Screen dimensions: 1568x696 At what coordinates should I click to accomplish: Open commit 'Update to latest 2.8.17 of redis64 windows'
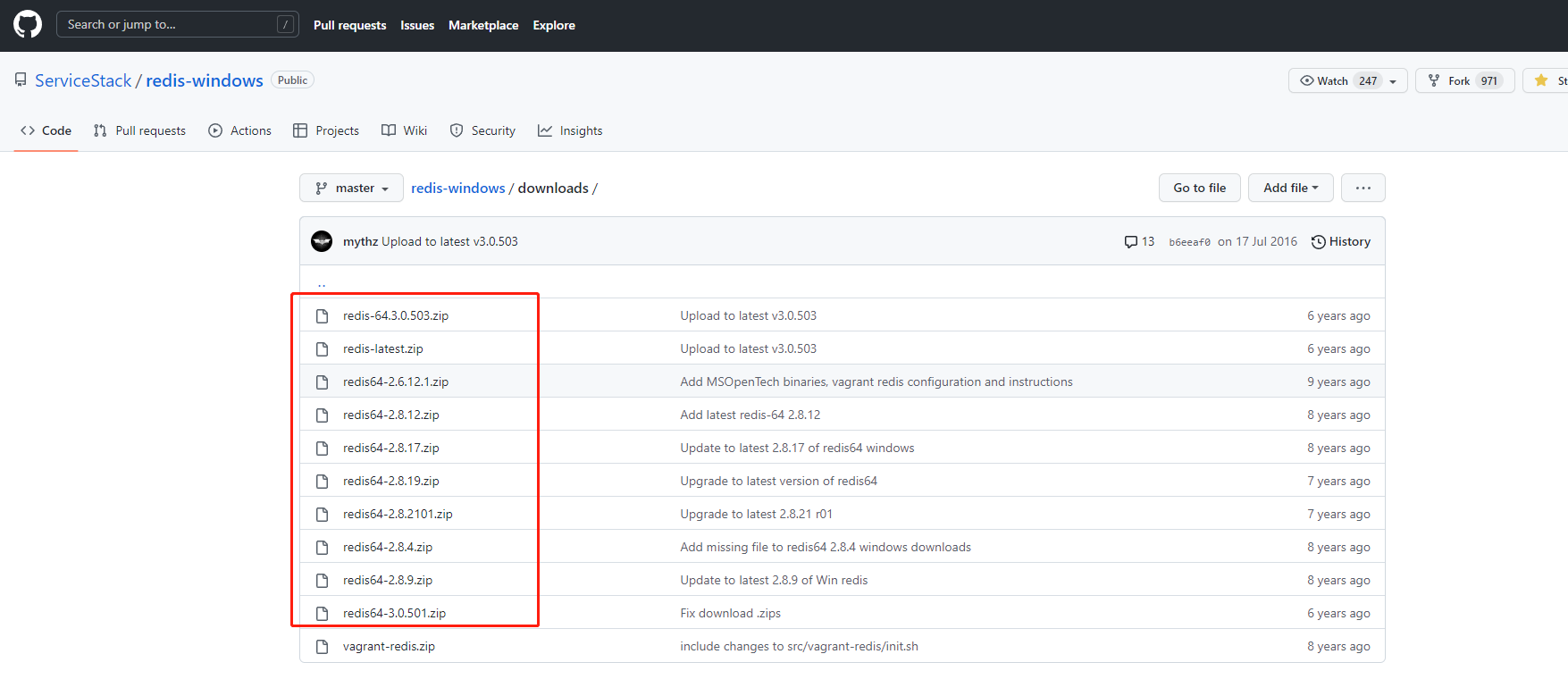click(x=797, y=448)
